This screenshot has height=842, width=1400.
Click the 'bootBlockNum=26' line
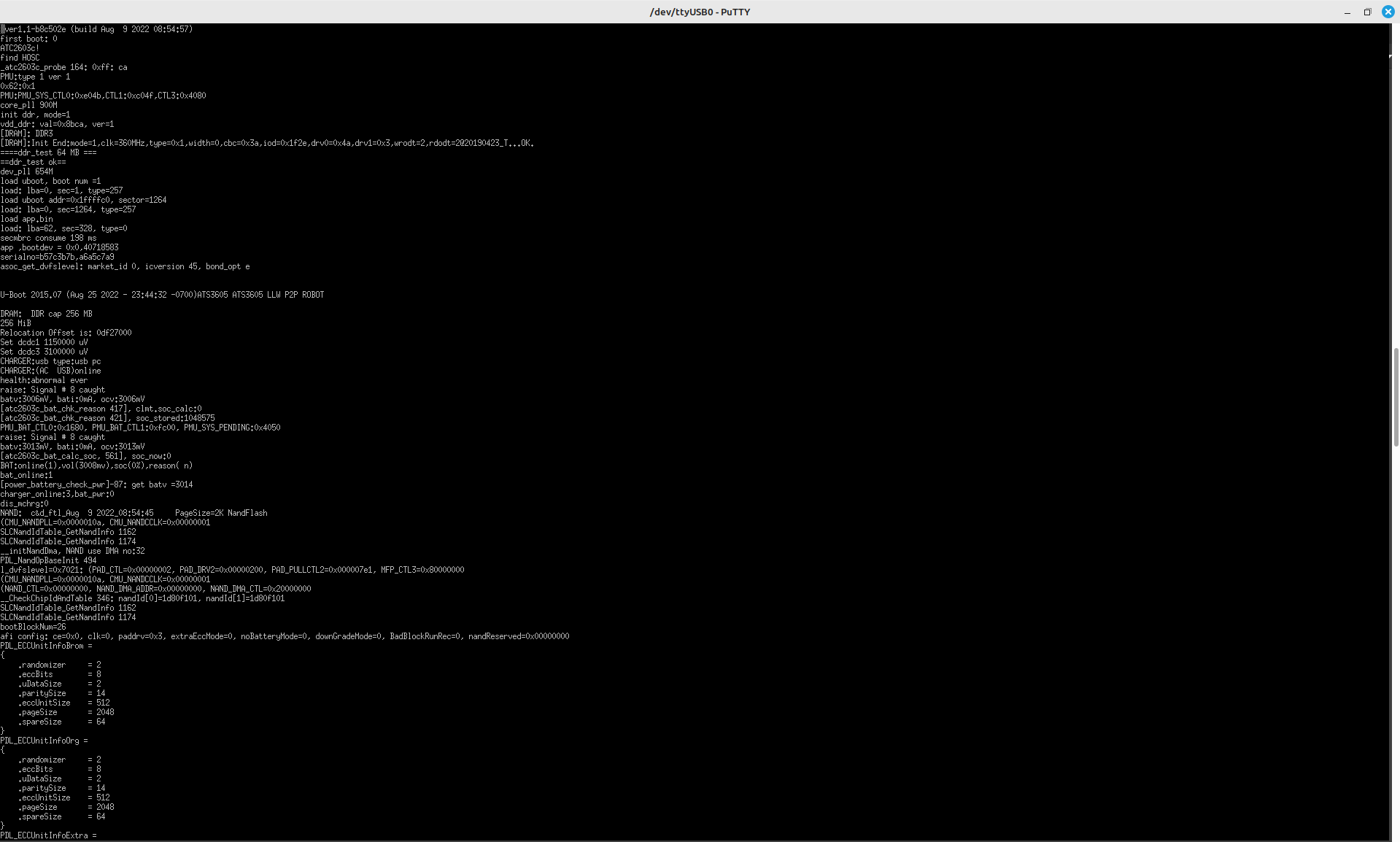(x=33, y=627)
